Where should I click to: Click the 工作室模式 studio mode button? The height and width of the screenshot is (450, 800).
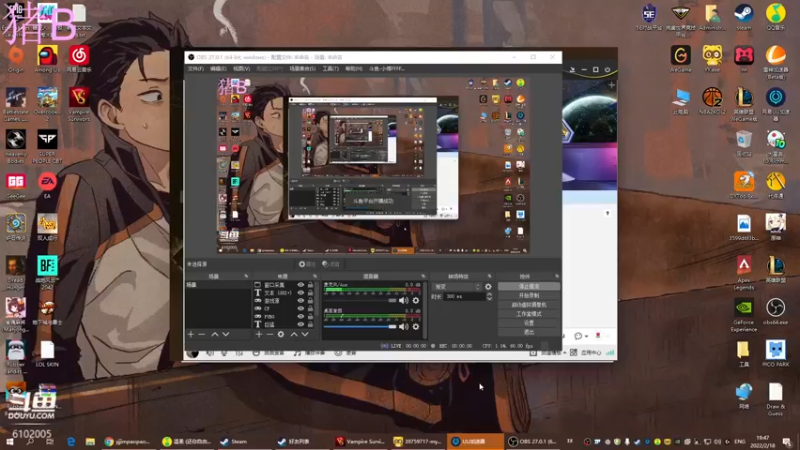tap(529, 314)
